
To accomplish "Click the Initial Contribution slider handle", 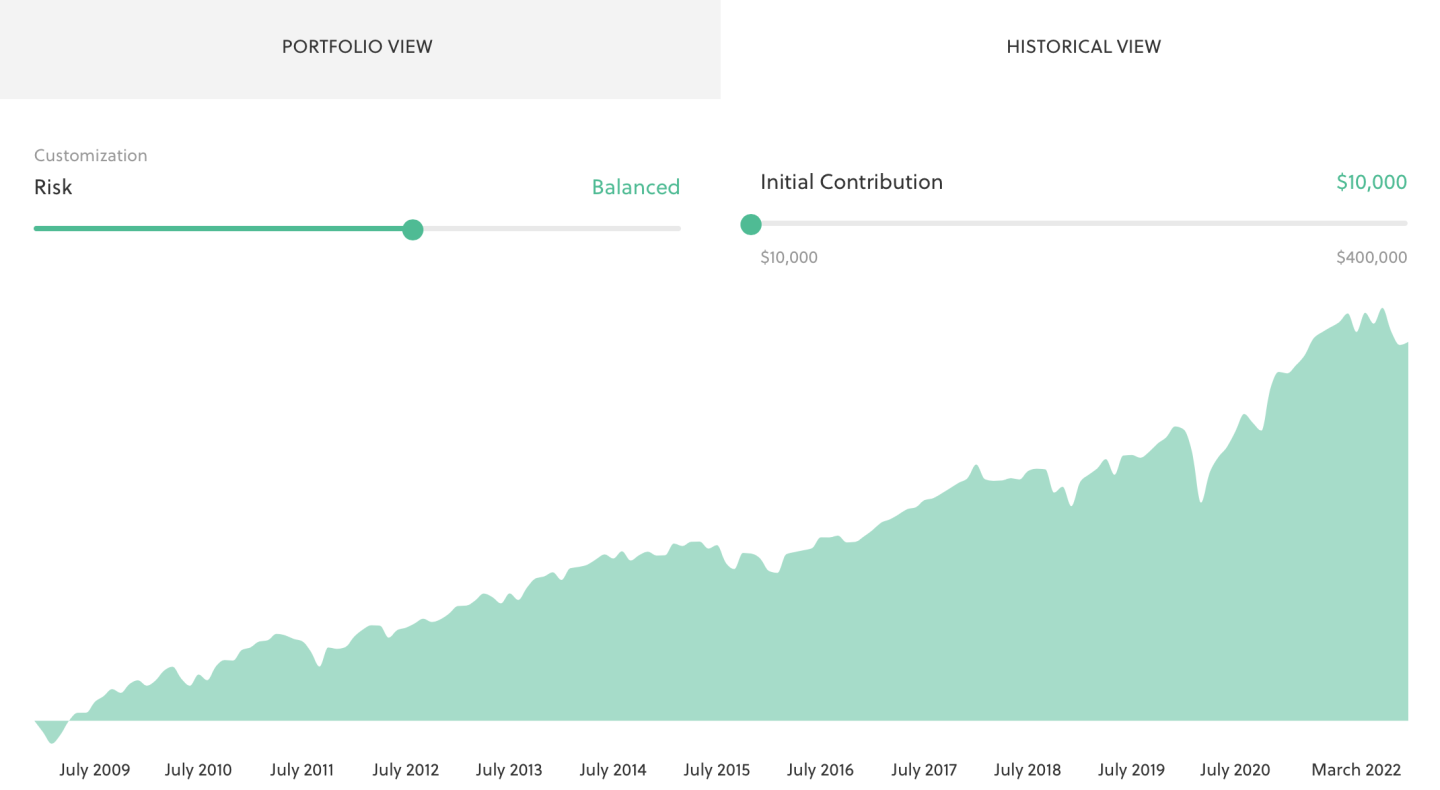I will 751,224.
